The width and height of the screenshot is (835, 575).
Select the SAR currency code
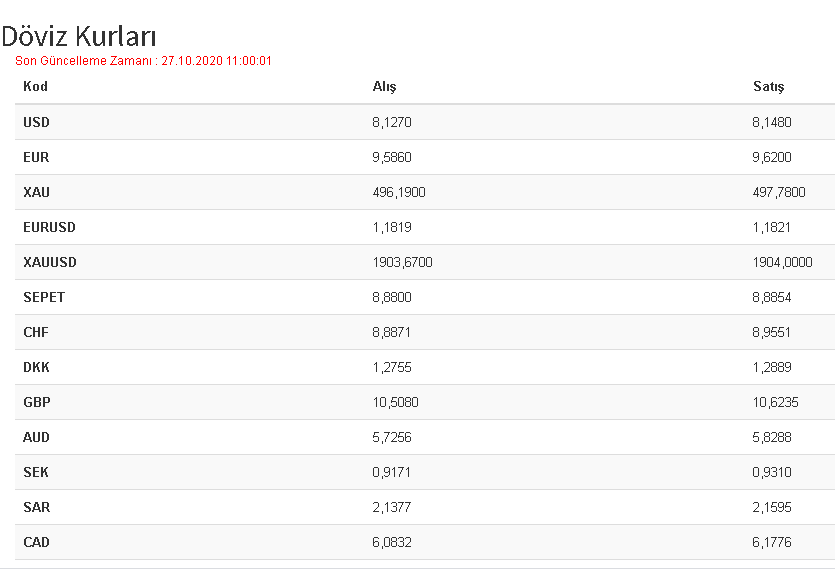(x=37, y=507)
